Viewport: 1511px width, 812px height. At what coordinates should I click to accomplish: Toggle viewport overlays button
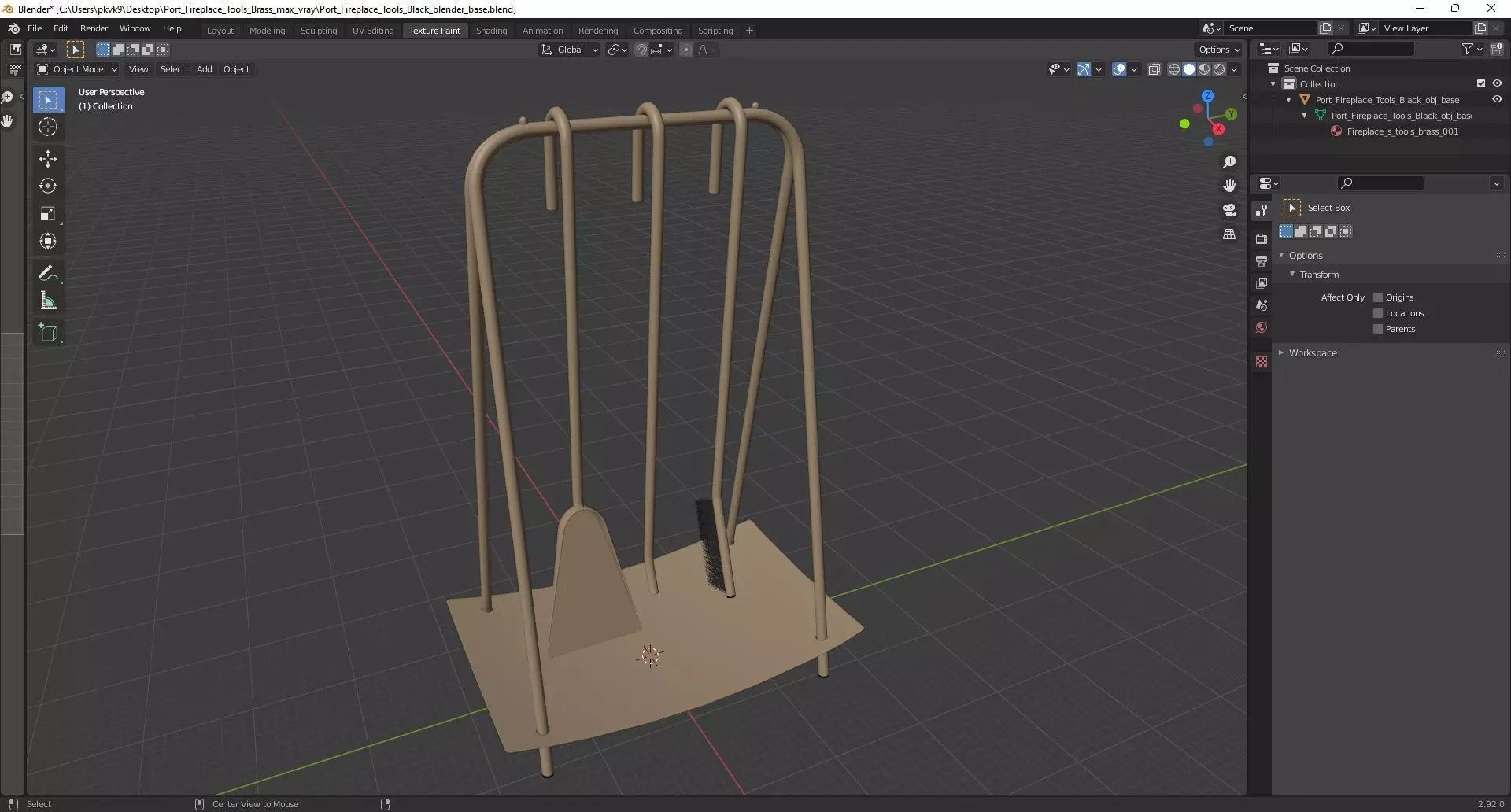click(x=1119, y=69)
